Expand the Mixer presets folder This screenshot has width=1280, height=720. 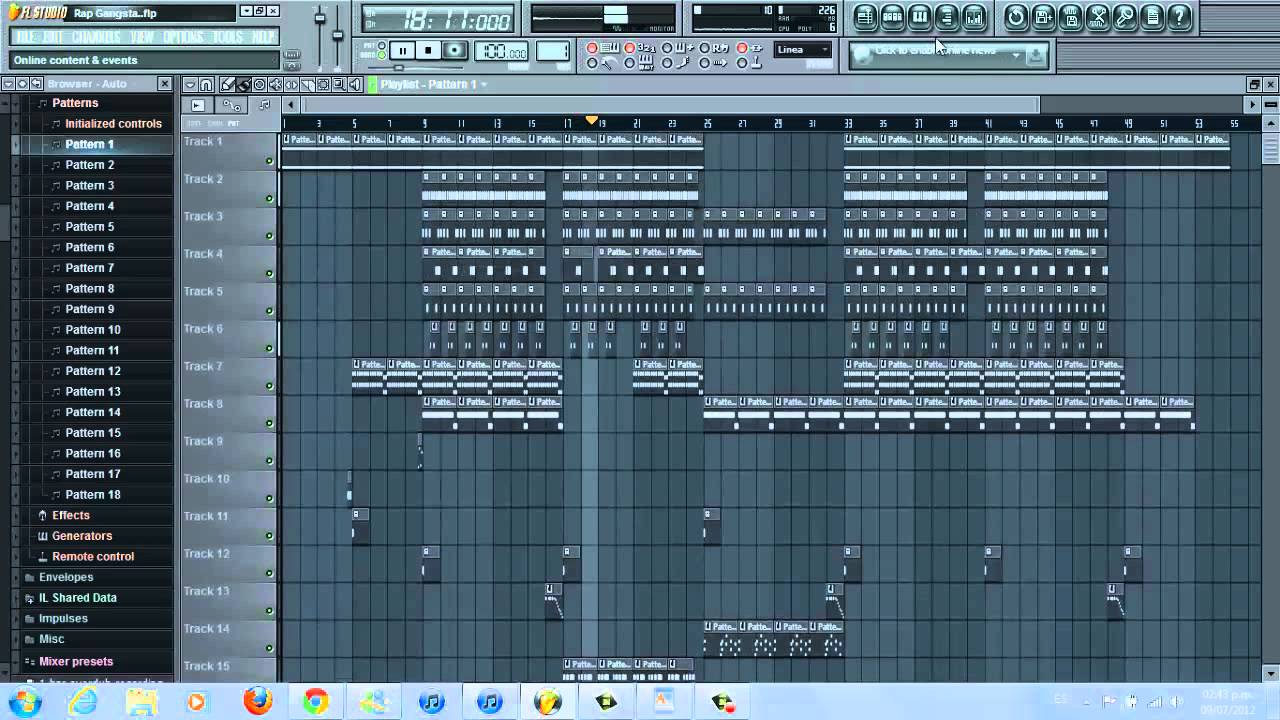(x=76, y=661)
